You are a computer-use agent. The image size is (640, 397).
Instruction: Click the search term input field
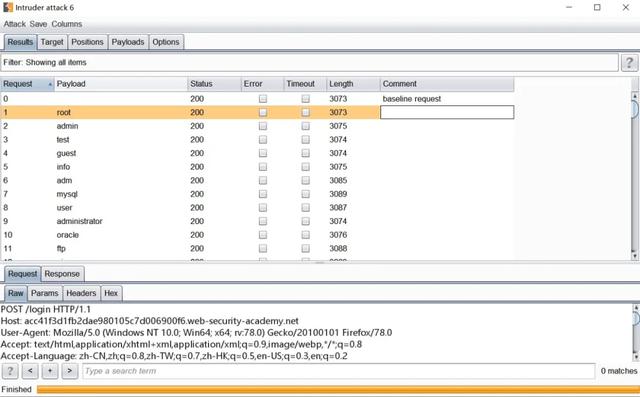point(338,371)
